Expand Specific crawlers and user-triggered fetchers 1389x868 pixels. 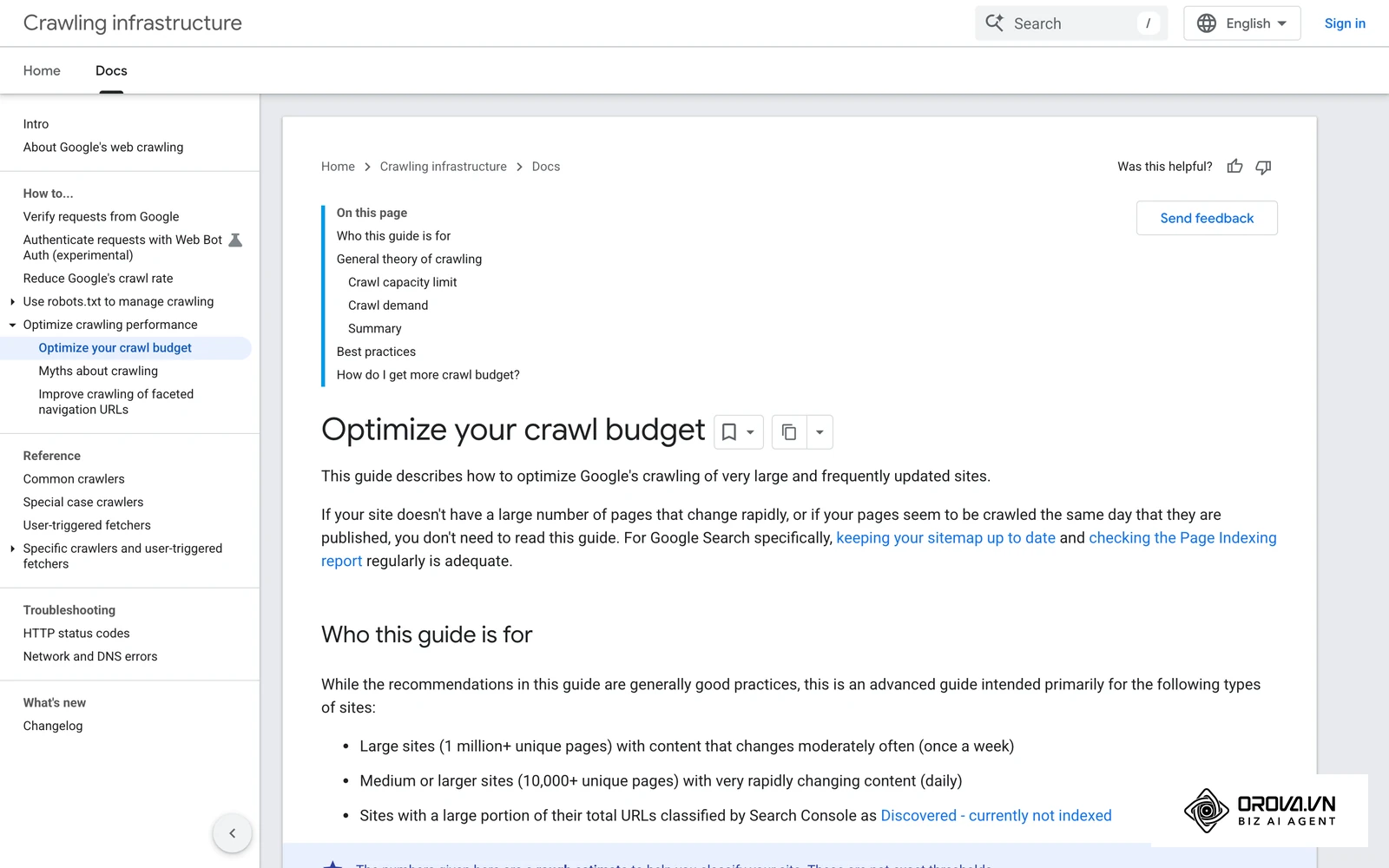(12, 549)
